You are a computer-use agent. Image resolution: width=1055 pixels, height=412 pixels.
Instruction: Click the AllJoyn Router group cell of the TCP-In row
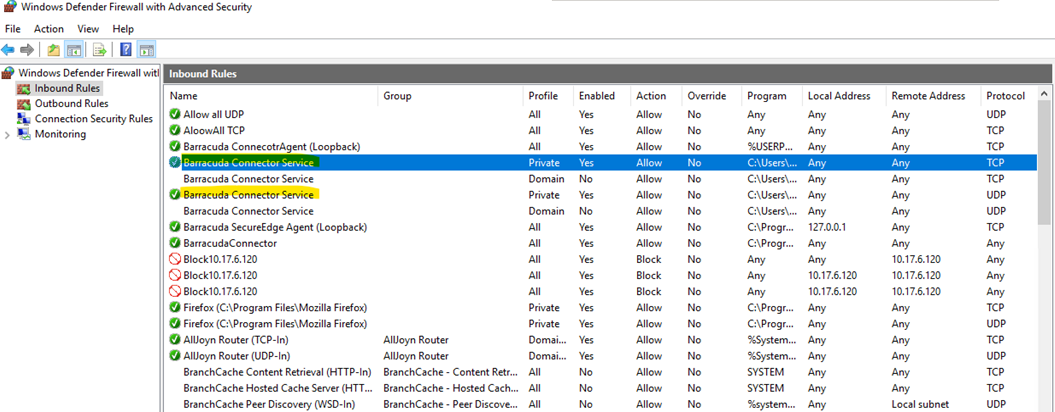[416, 339]
